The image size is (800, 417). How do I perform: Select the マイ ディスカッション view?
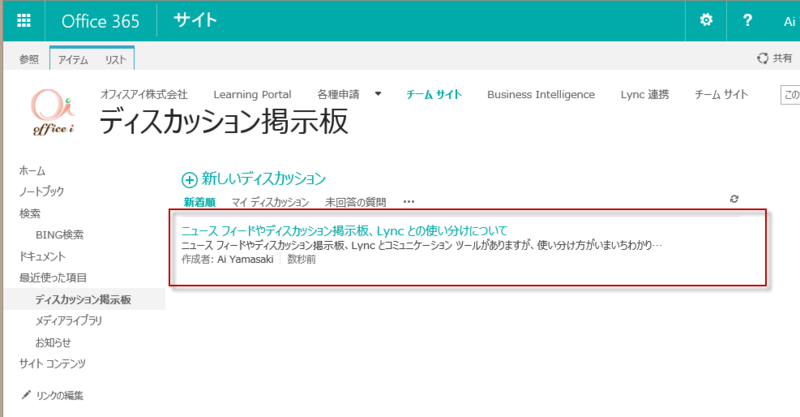[x=270, y=202]
